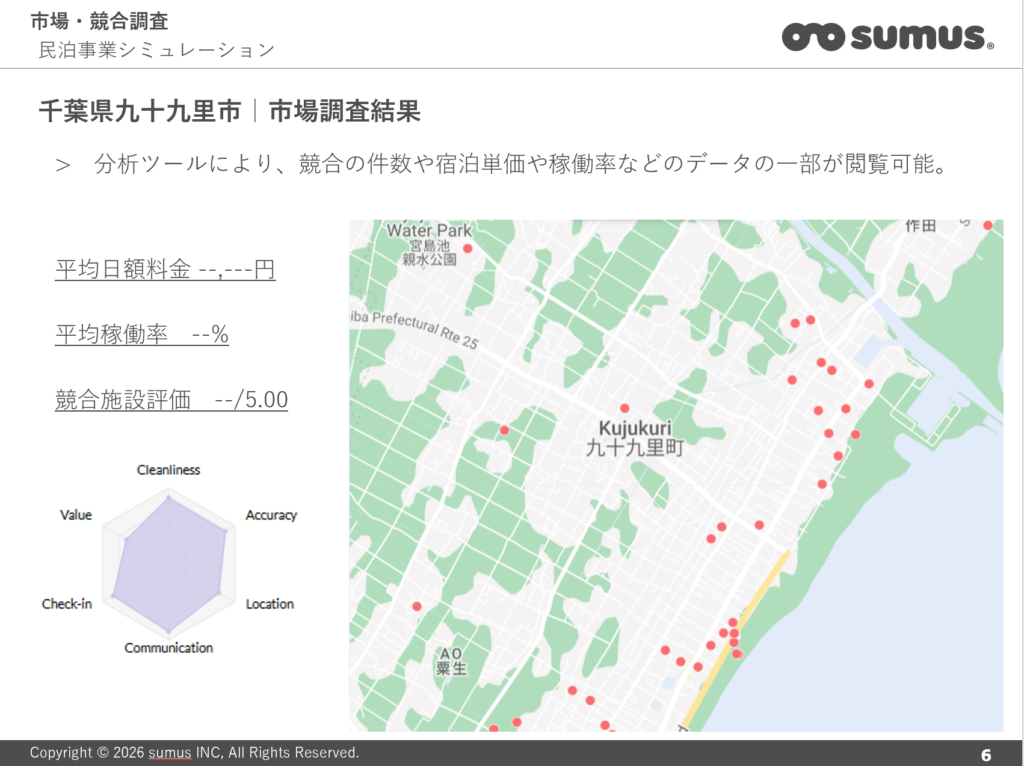Select the Cleanliness axis label
The height and width of the screenshot is (766, 1024).
(168, 470)
